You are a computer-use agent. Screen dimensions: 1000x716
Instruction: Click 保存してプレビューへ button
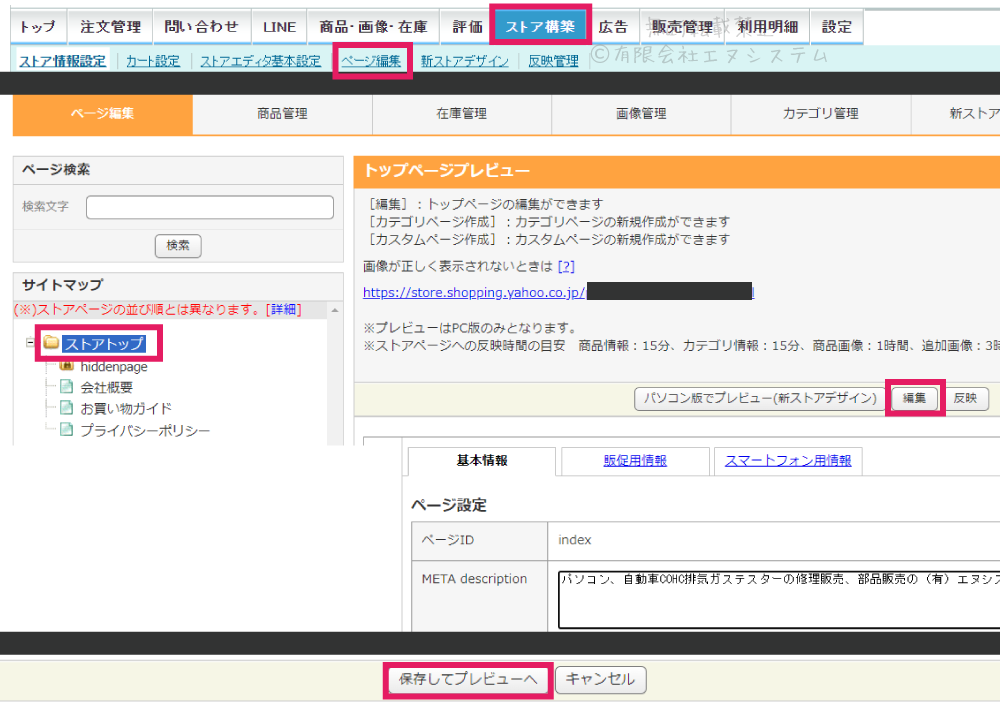tap(468, 680)
